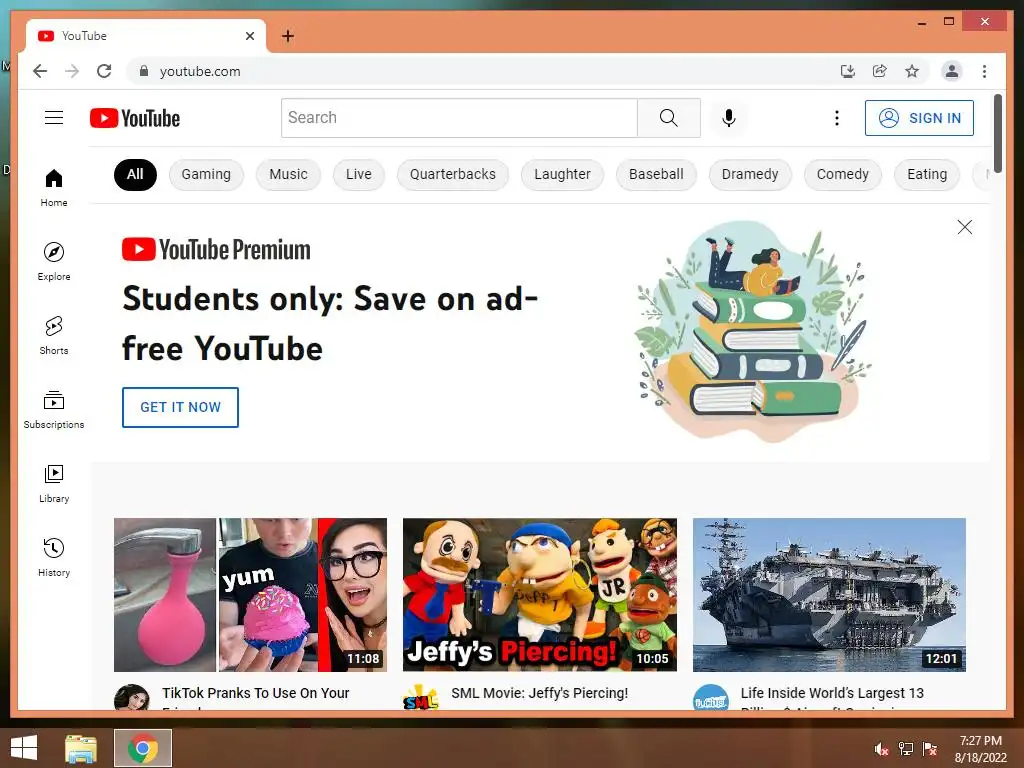Click GET IT NOW button
This screenshot has width=1024, height=768.
tap(180, 407)
